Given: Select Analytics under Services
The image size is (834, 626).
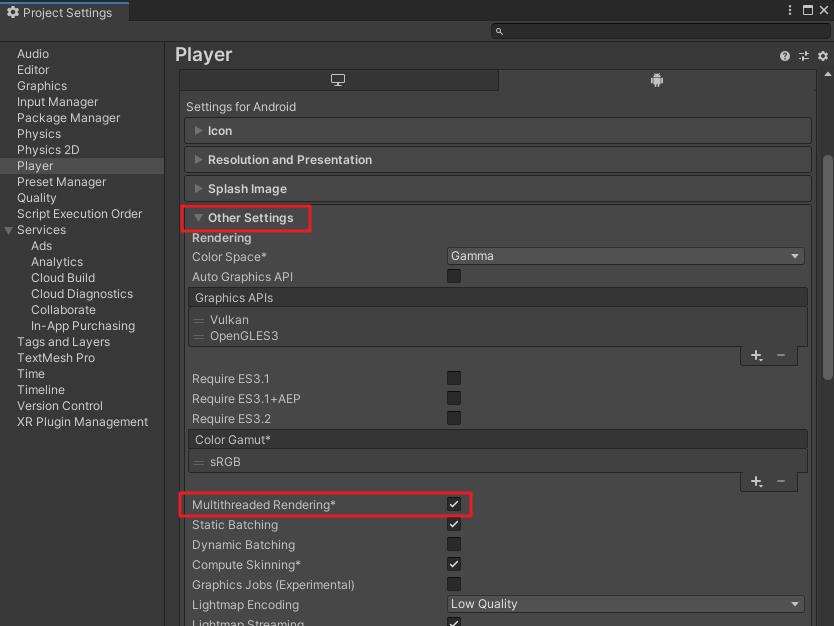Looking at the screenshot, I should [x=57, y=262].
